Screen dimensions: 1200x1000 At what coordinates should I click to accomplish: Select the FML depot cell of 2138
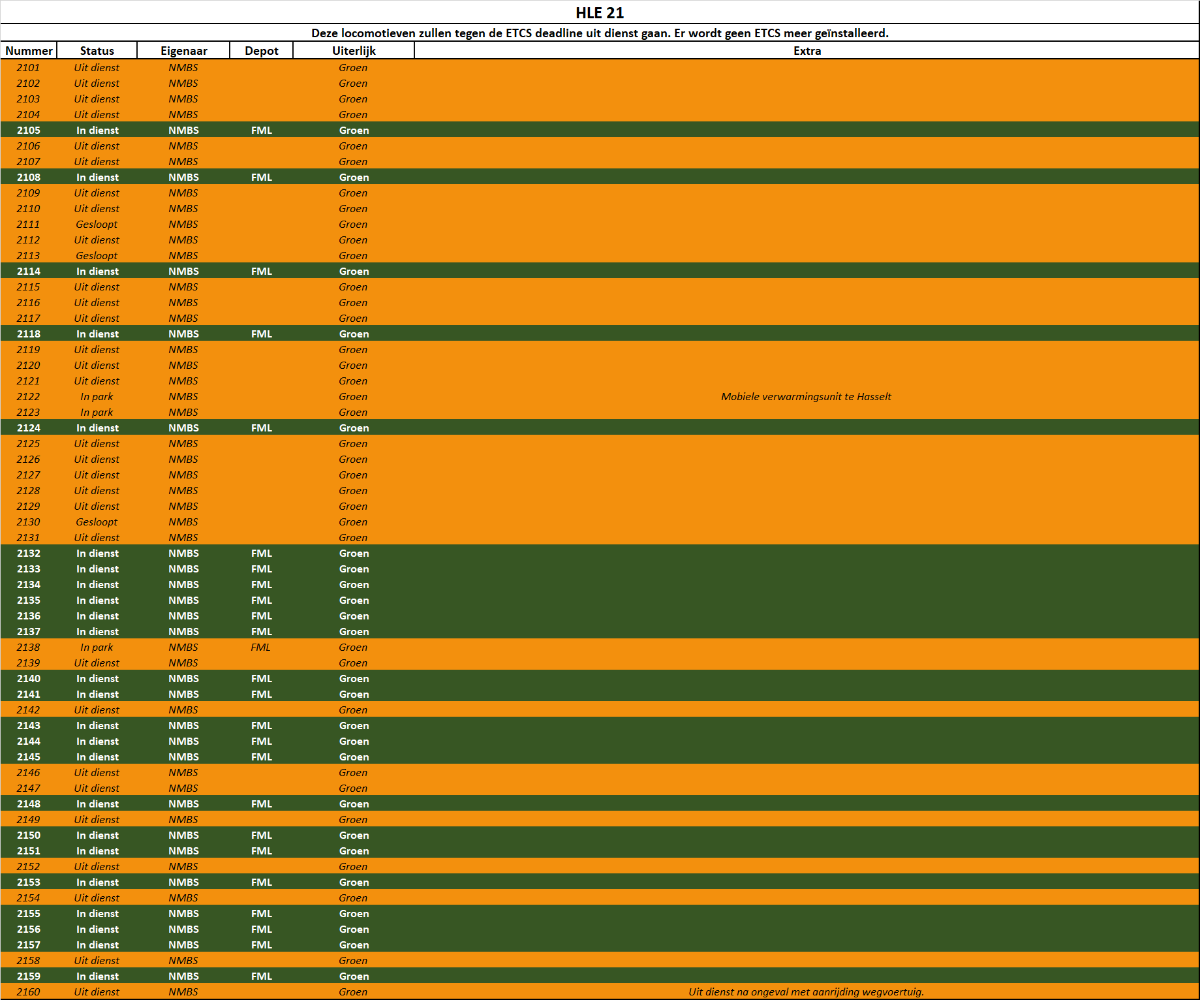[261, 647]
